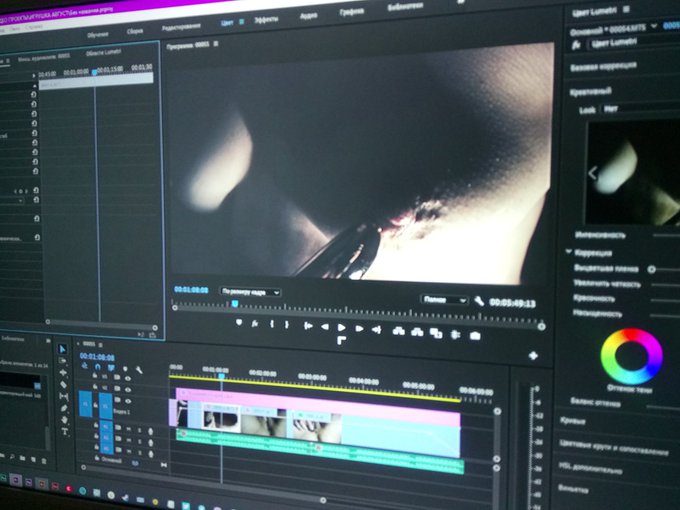Toggle V3 track eye visibility

coord(128,378)
